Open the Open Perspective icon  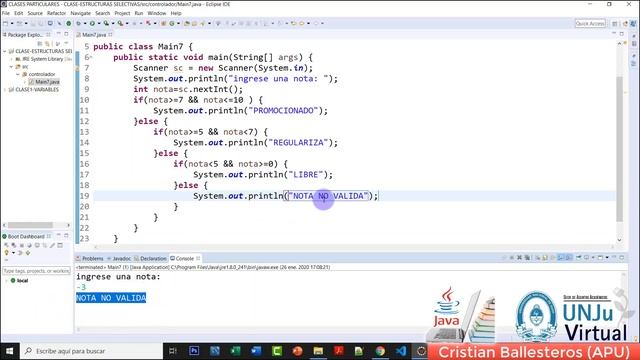pos(615,24)
